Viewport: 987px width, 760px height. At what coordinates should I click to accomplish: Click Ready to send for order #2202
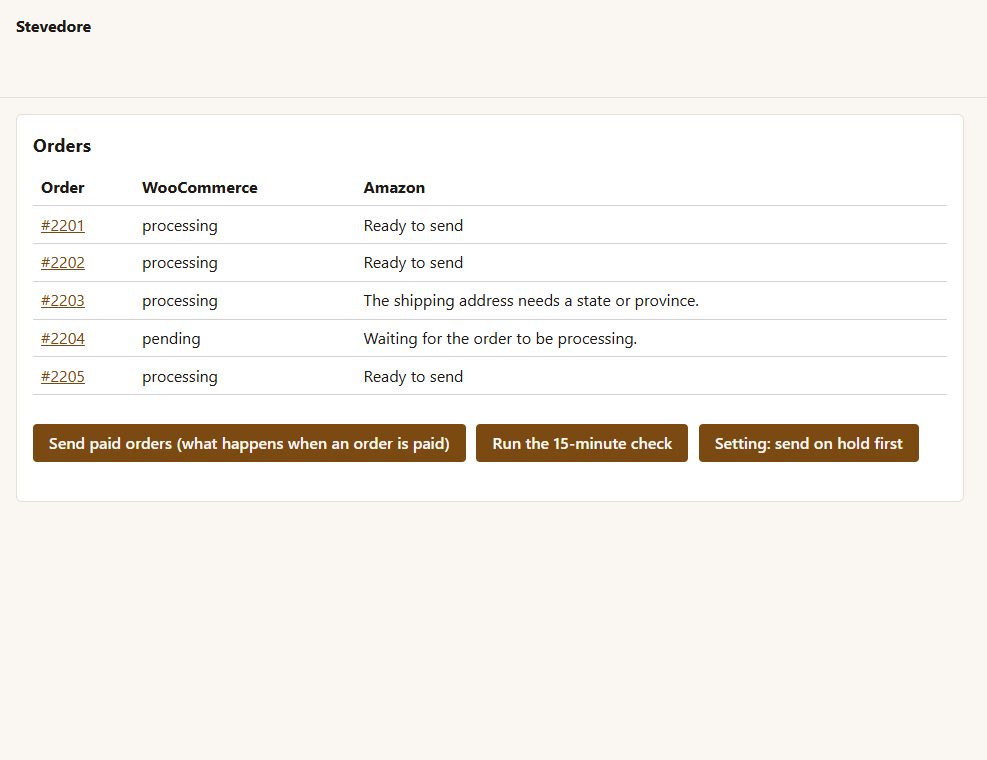pos(413,263)
